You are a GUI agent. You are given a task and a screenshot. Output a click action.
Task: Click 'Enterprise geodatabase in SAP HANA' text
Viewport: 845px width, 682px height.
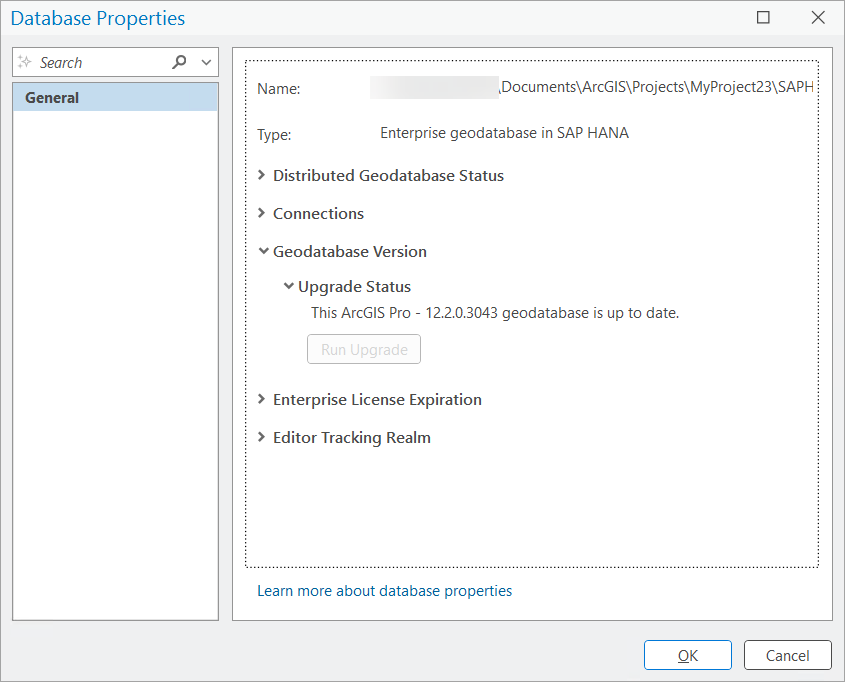pyautogui.click(x=504, y=133)
